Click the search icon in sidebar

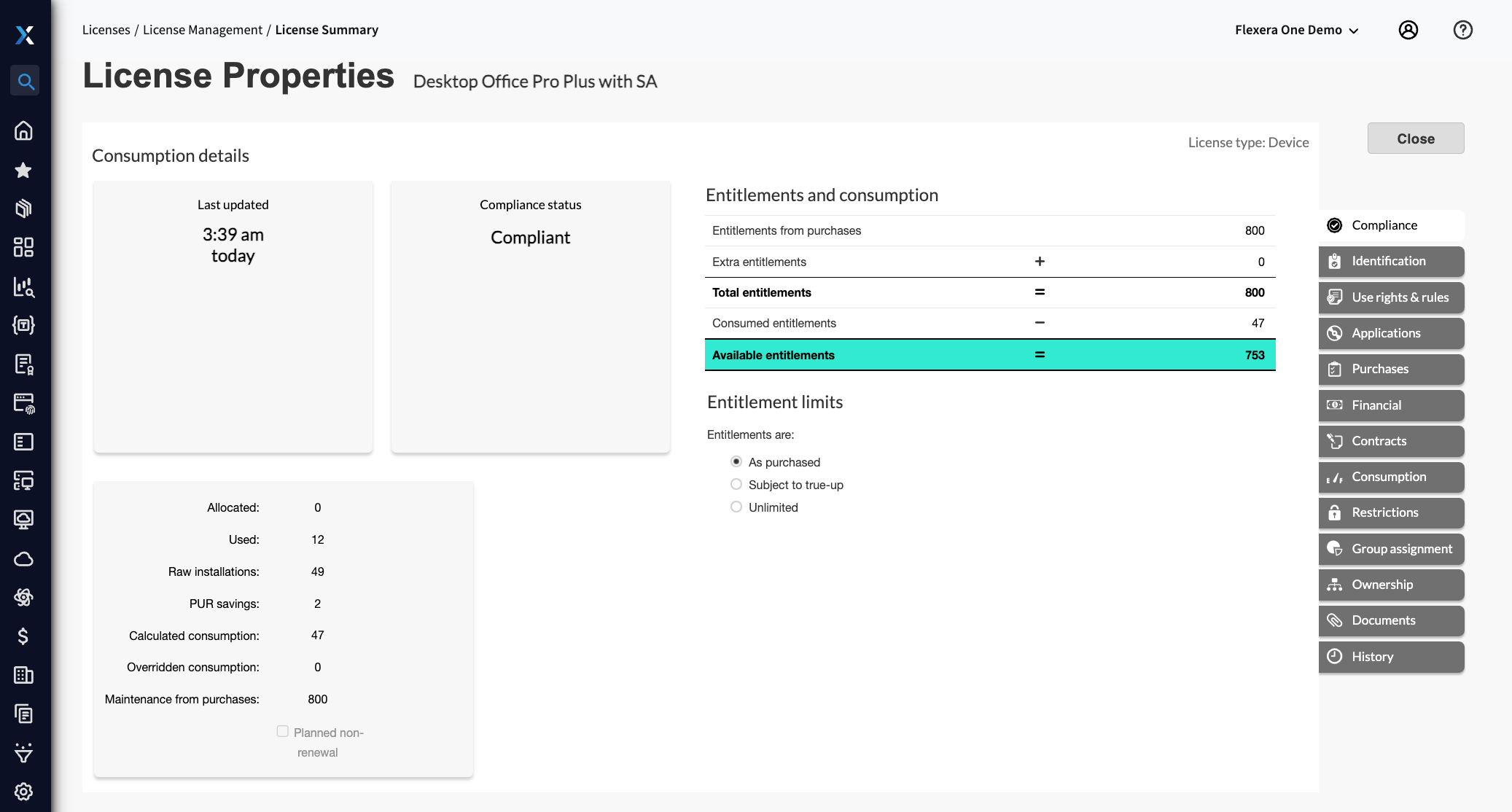(x=25, y=81)
